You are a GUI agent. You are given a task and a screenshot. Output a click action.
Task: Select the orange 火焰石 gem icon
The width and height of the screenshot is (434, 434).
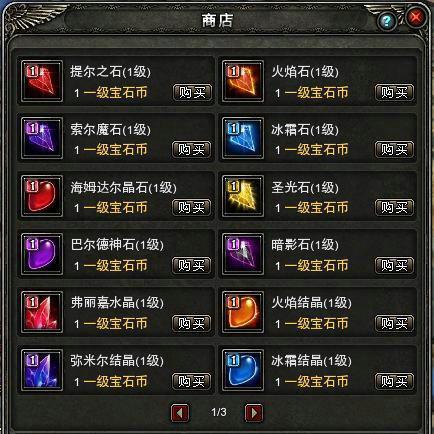pyautogui.click(x=243, y=81)
